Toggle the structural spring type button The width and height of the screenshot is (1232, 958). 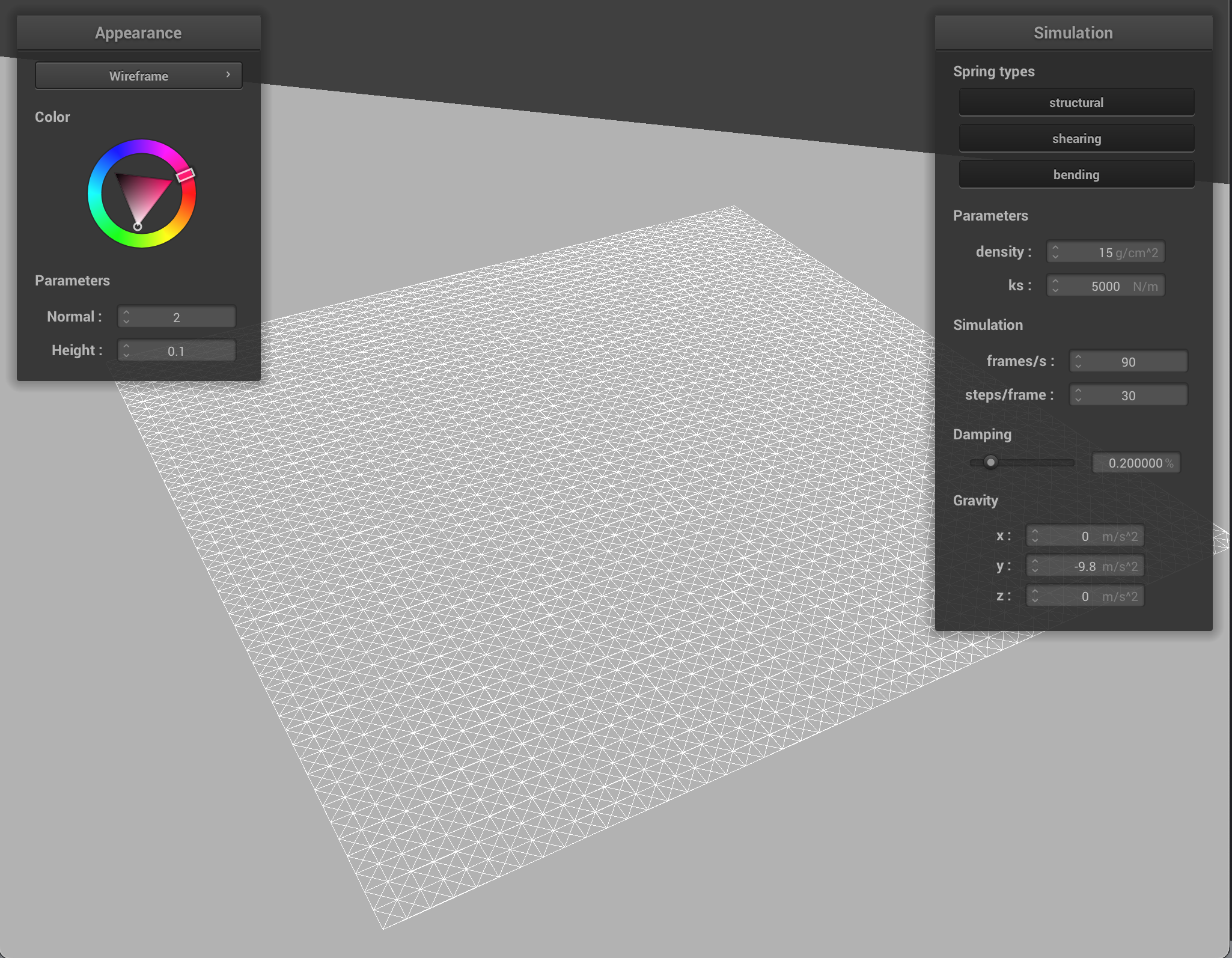pos(1076,102)
